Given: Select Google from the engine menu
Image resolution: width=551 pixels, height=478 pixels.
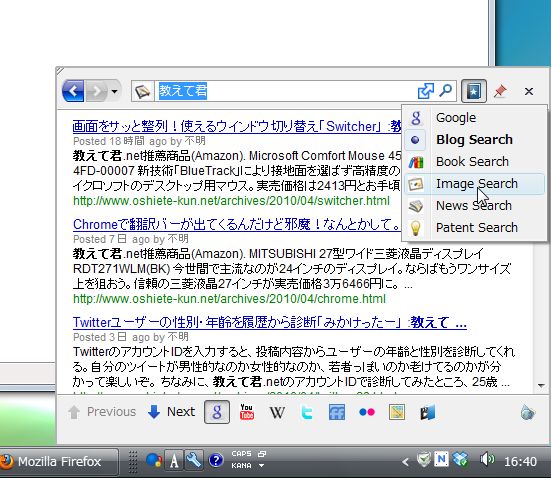Looking at the screenshot, I should (x=474, y=118).
